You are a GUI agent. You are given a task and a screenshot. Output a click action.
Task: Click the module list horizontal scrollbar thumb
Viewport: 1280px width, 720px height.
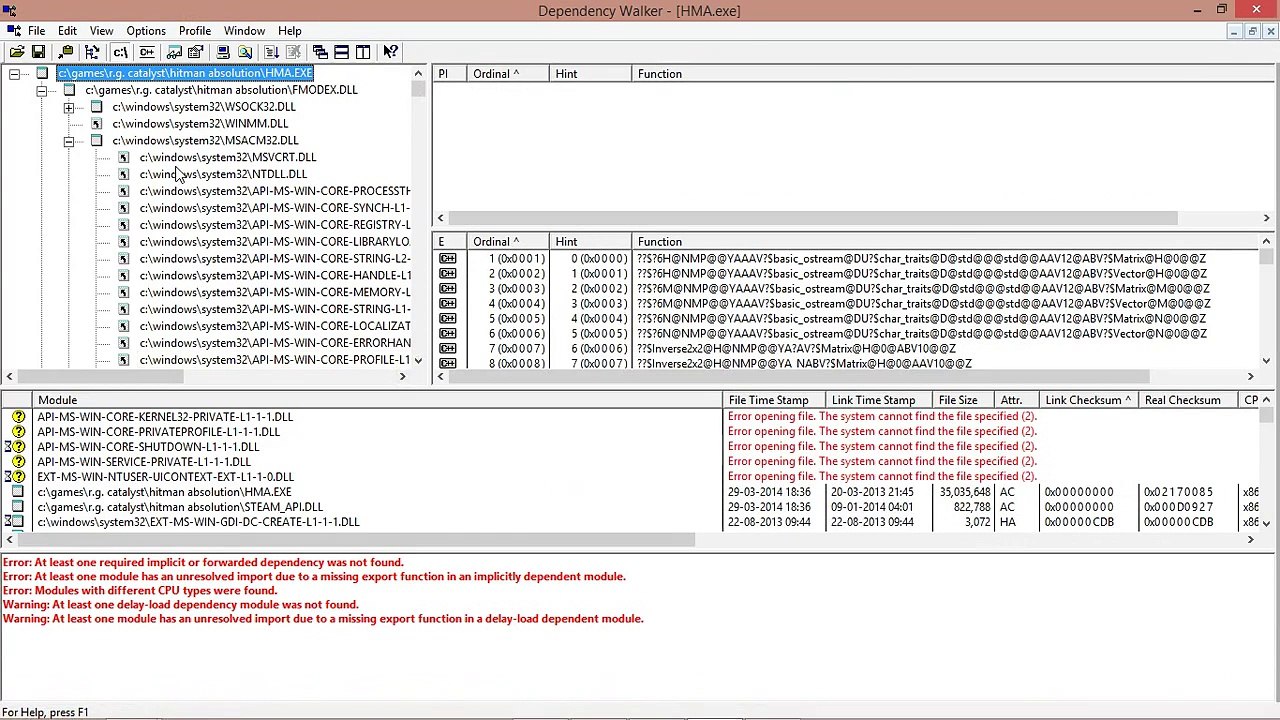(355, 540)
